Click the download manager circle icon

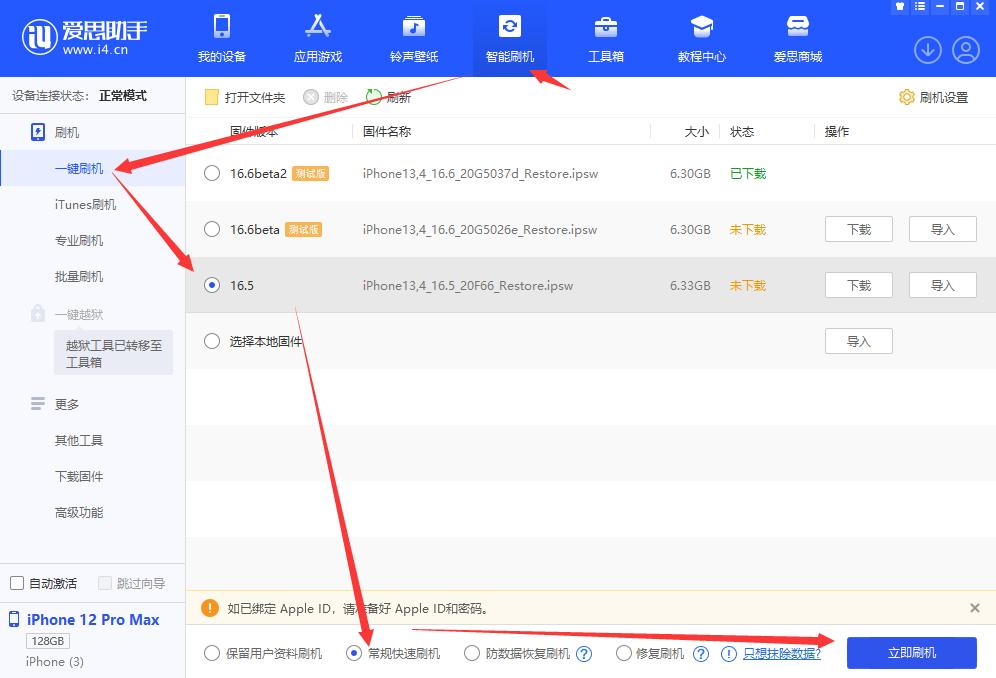pos(928,49)
